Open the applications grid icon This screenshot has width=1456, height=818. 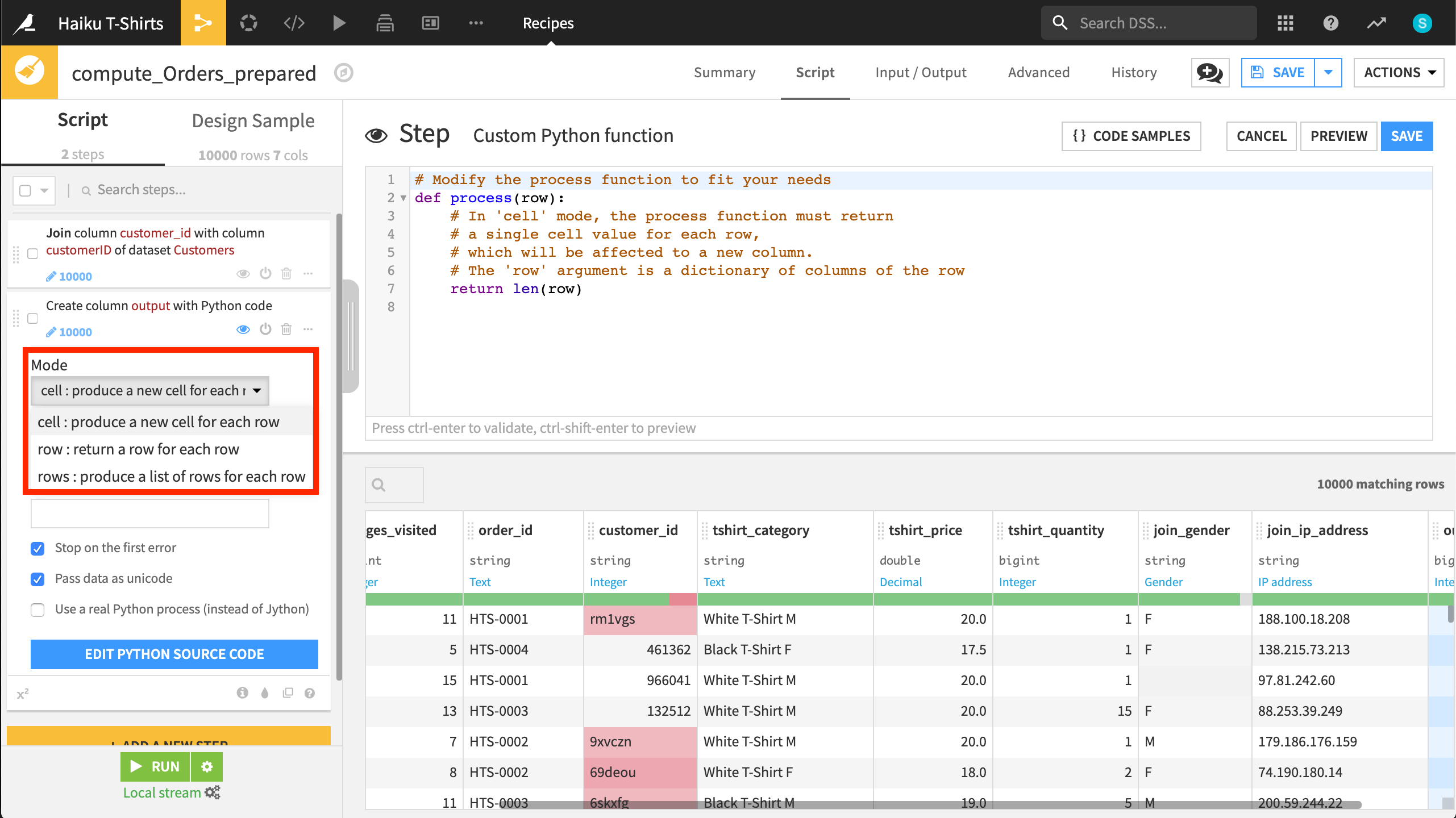pos(1286,23)
